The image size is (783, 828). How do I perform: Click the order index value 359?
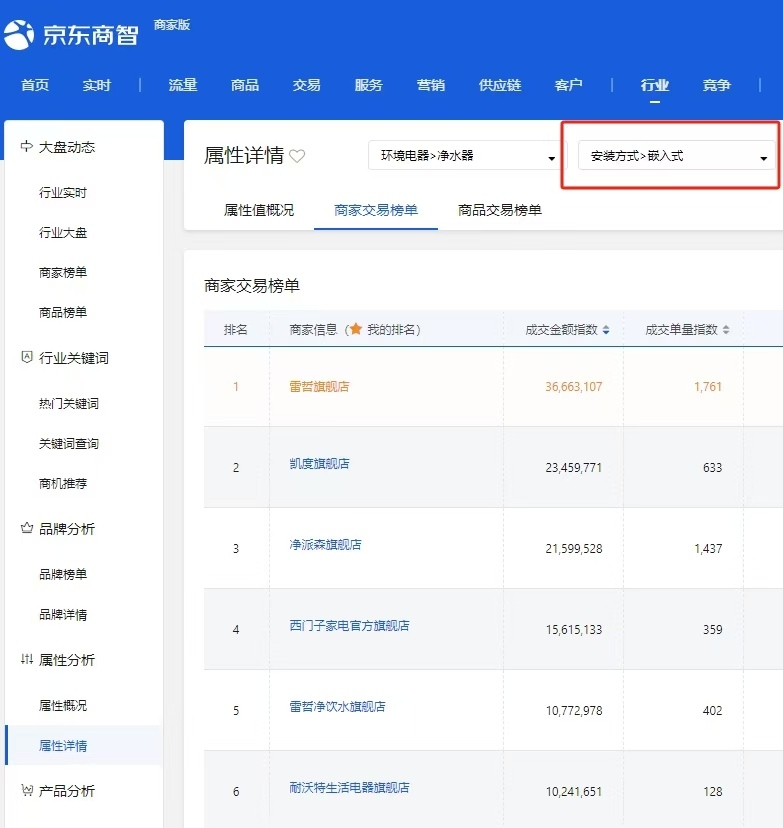(712, 629)
